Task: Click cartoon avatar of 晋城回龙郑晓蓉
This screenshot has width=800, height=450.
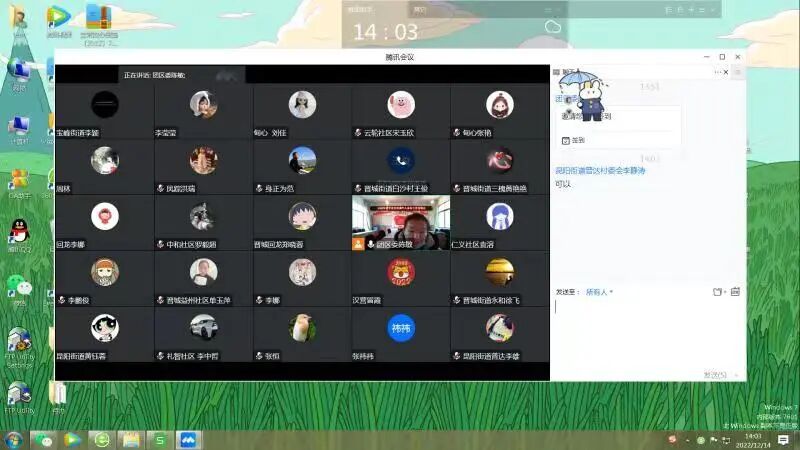Action: [x=302, y=216]
